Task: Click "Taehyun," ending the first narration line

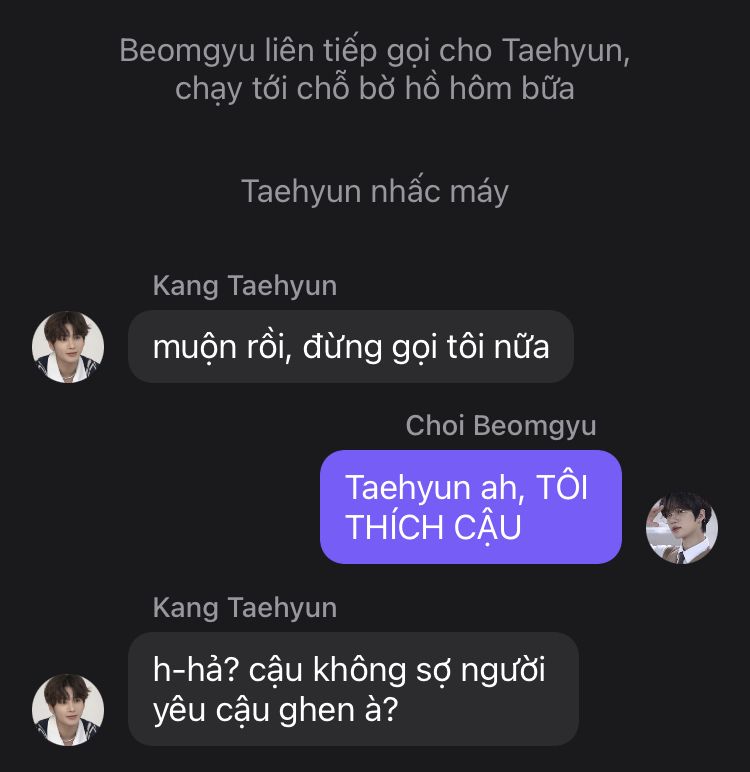Action: tap(566, 50)
